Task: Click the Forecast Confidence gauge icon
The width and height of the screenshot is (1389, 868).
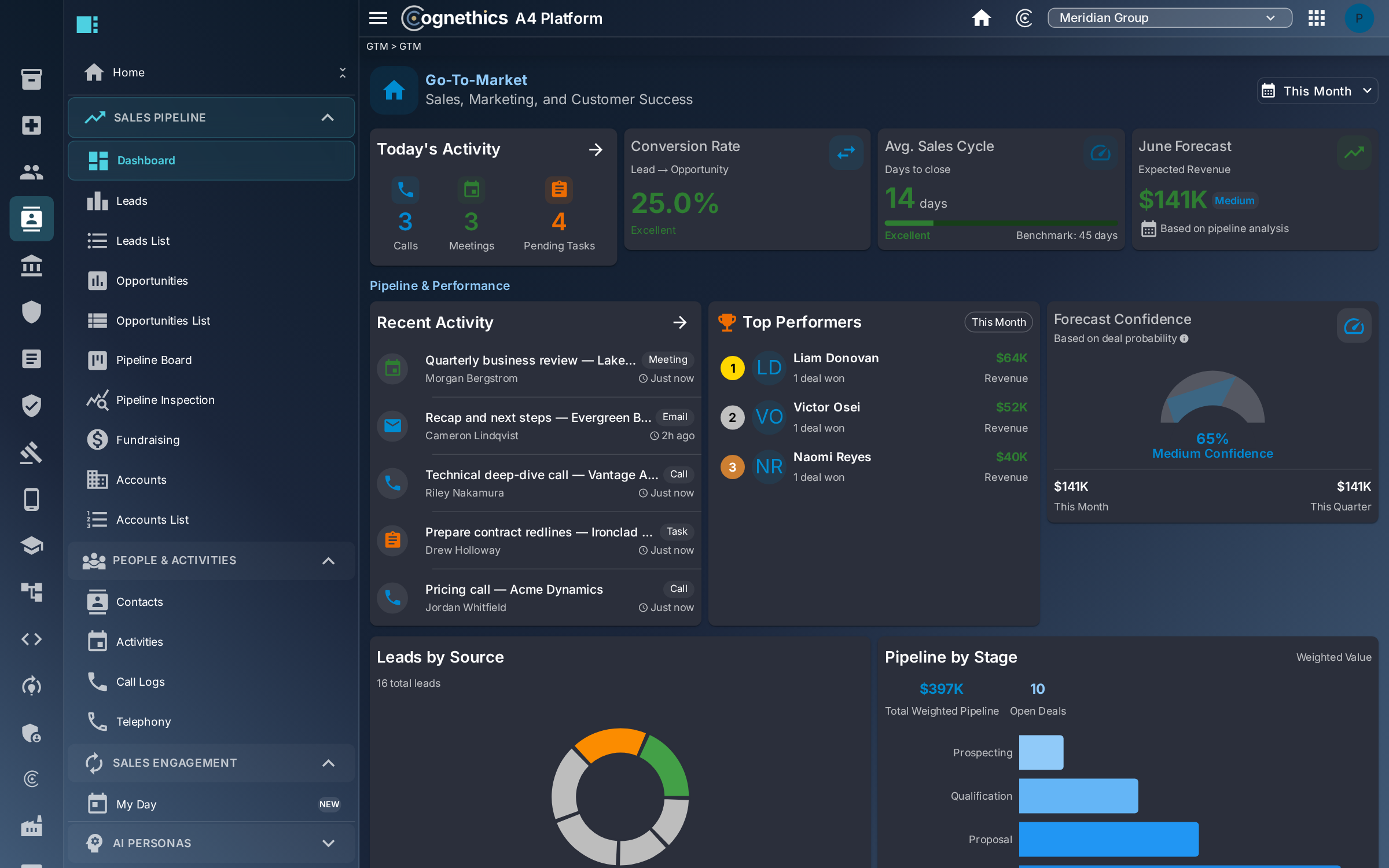Action: pos(1354,326)
